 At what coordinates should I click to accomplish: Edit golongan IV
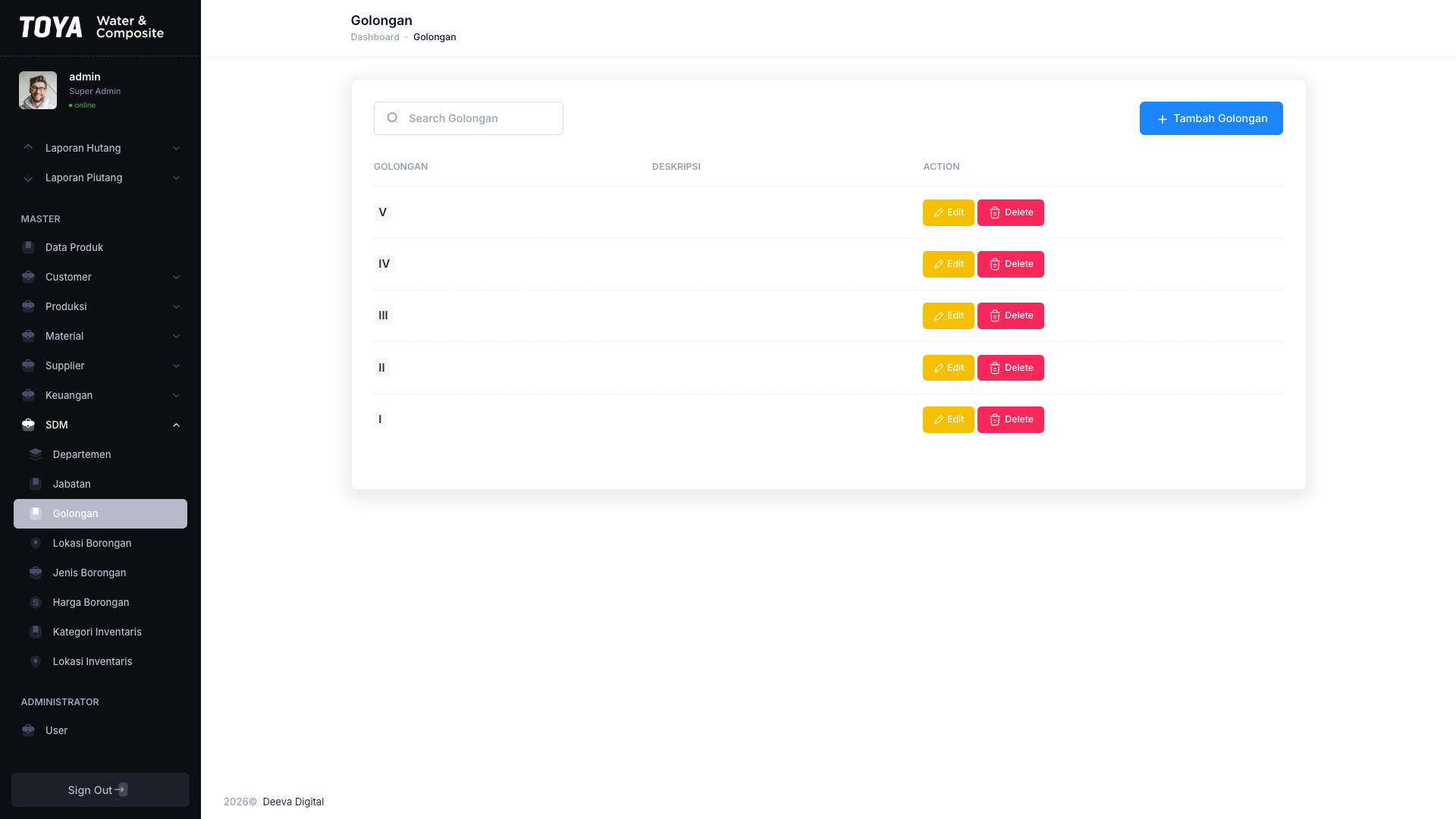[948, 264]
